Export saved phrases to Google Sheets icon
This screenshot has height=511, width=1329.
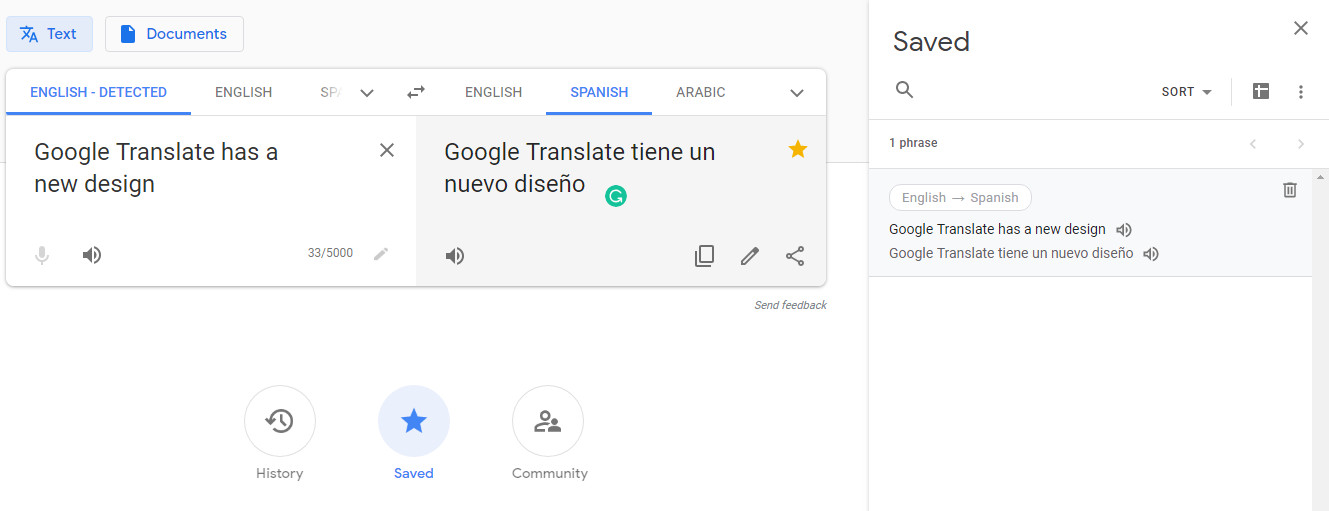[1261, 91]
